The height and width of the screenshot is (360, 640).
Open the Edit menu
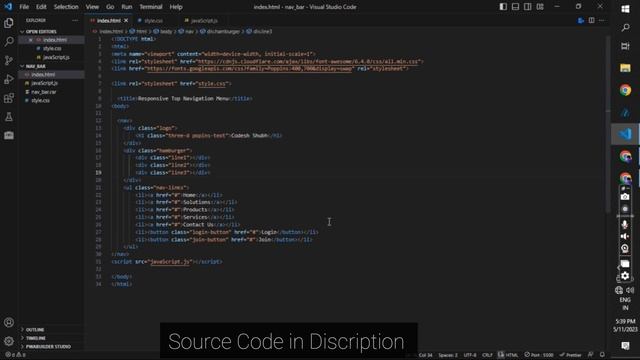coord(41,7)
